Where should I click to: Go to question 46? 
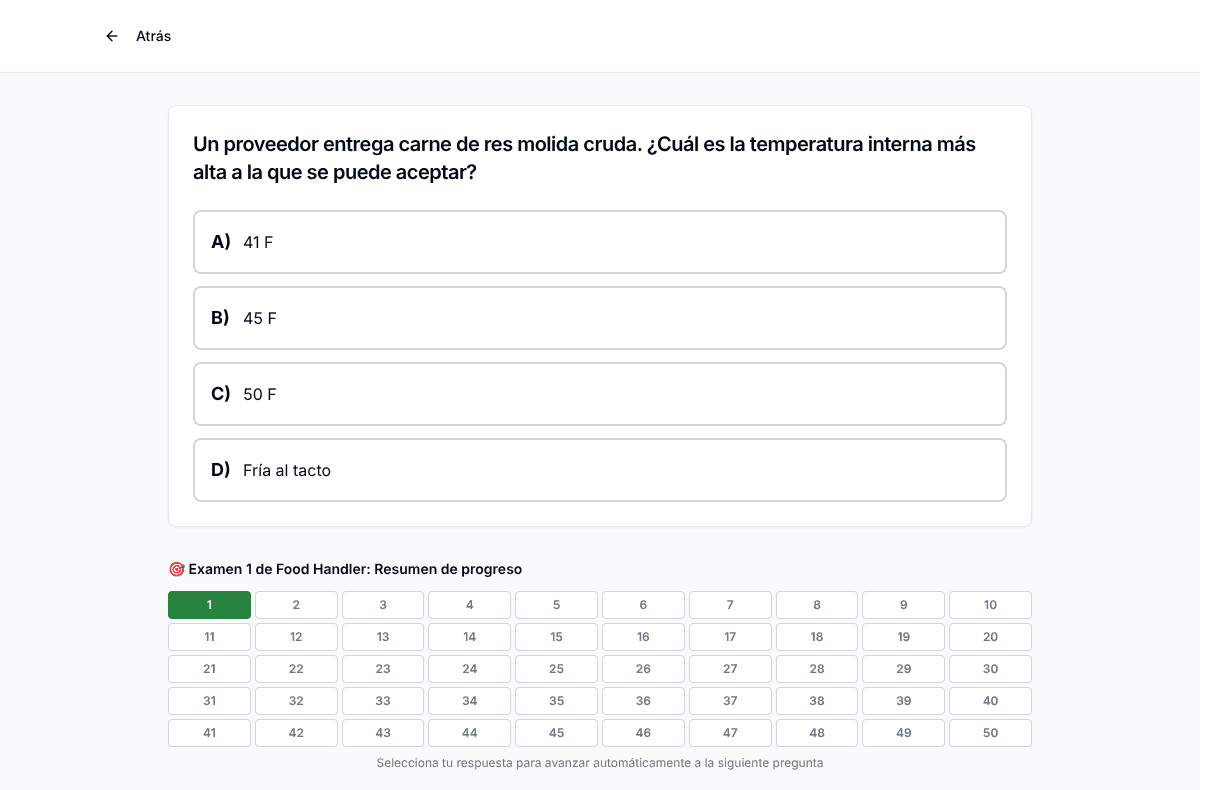[643, 733]
